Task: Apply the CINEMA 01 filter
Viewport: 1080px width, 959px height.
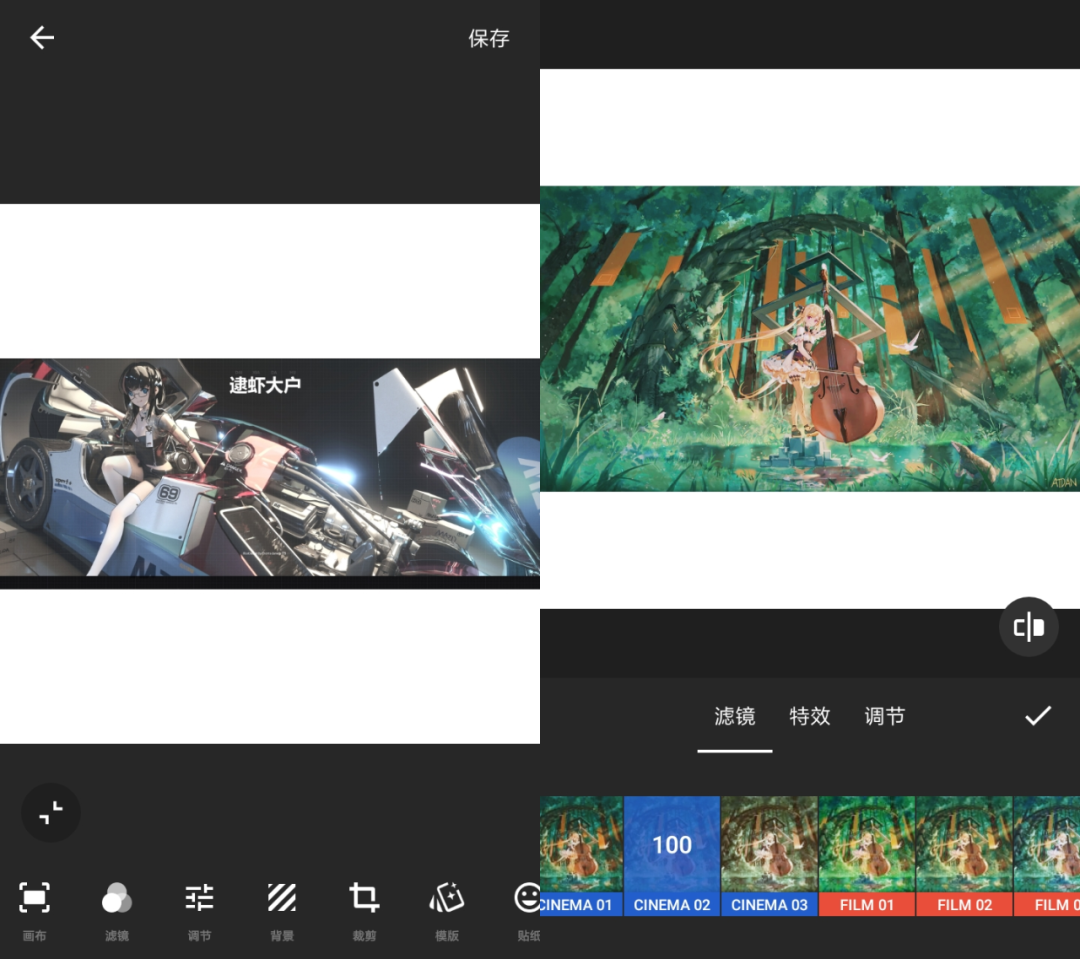Action: [x=581, y=856]
